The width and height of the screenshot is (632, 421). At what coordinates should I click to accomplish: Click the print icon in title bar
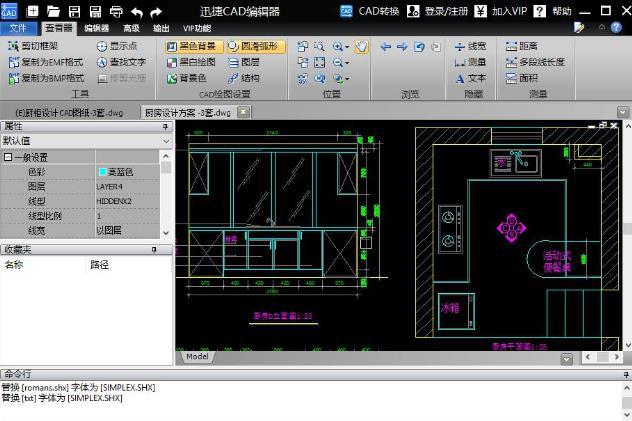click(x=116, y=11)
